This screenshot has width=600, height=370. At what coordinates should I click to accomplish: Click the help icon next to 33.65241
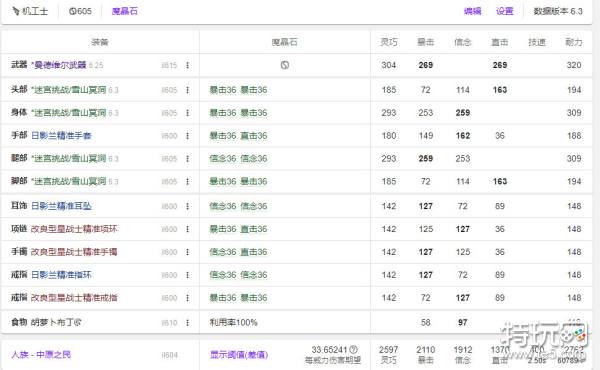(354, 350)
